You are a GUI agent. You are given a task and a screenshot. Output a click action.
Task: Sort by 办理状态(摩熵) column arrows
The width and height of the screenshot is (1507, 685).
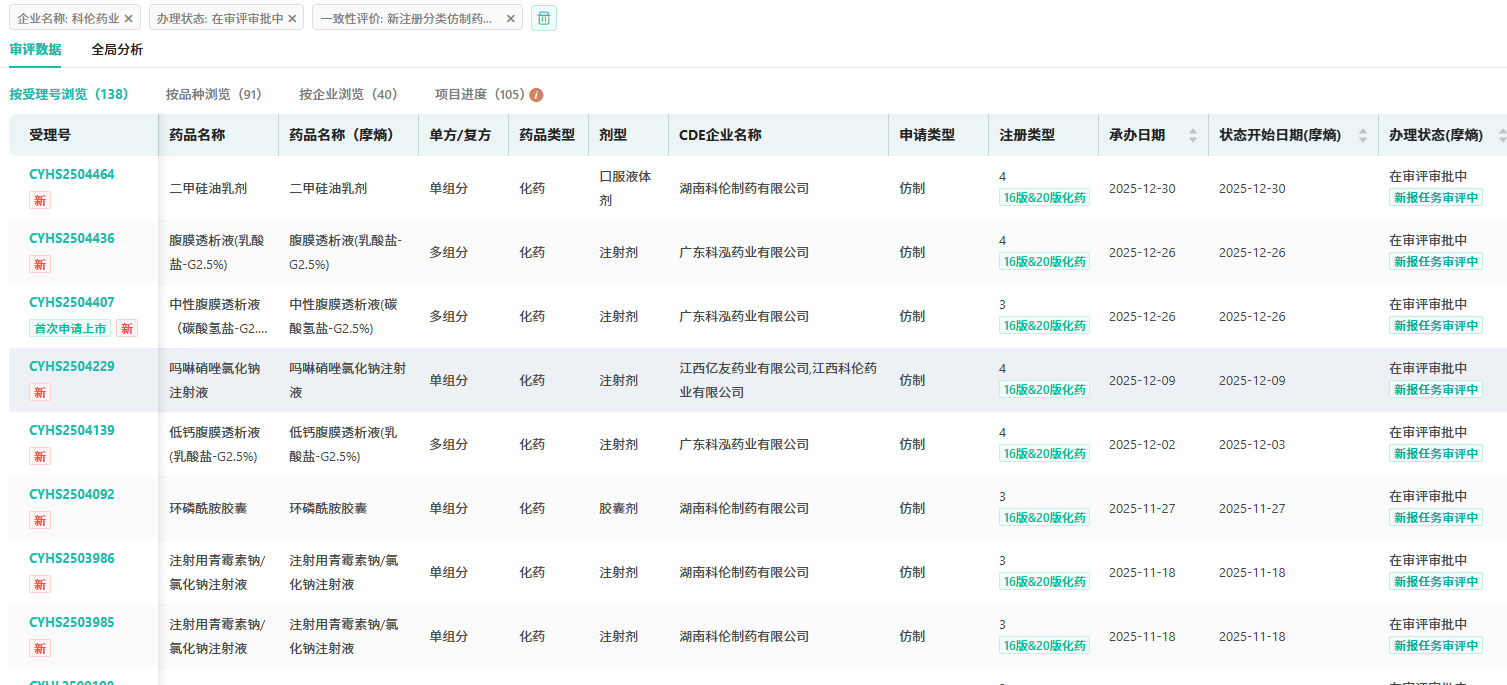point(1501,135)
